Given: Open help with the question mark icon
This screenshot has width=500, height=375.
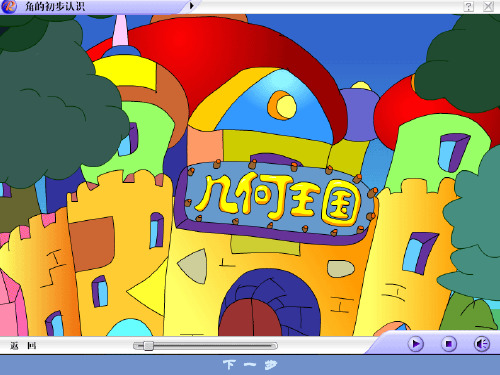Looking at the screenshot, I should pyautogui.click(x=469, y=6).
